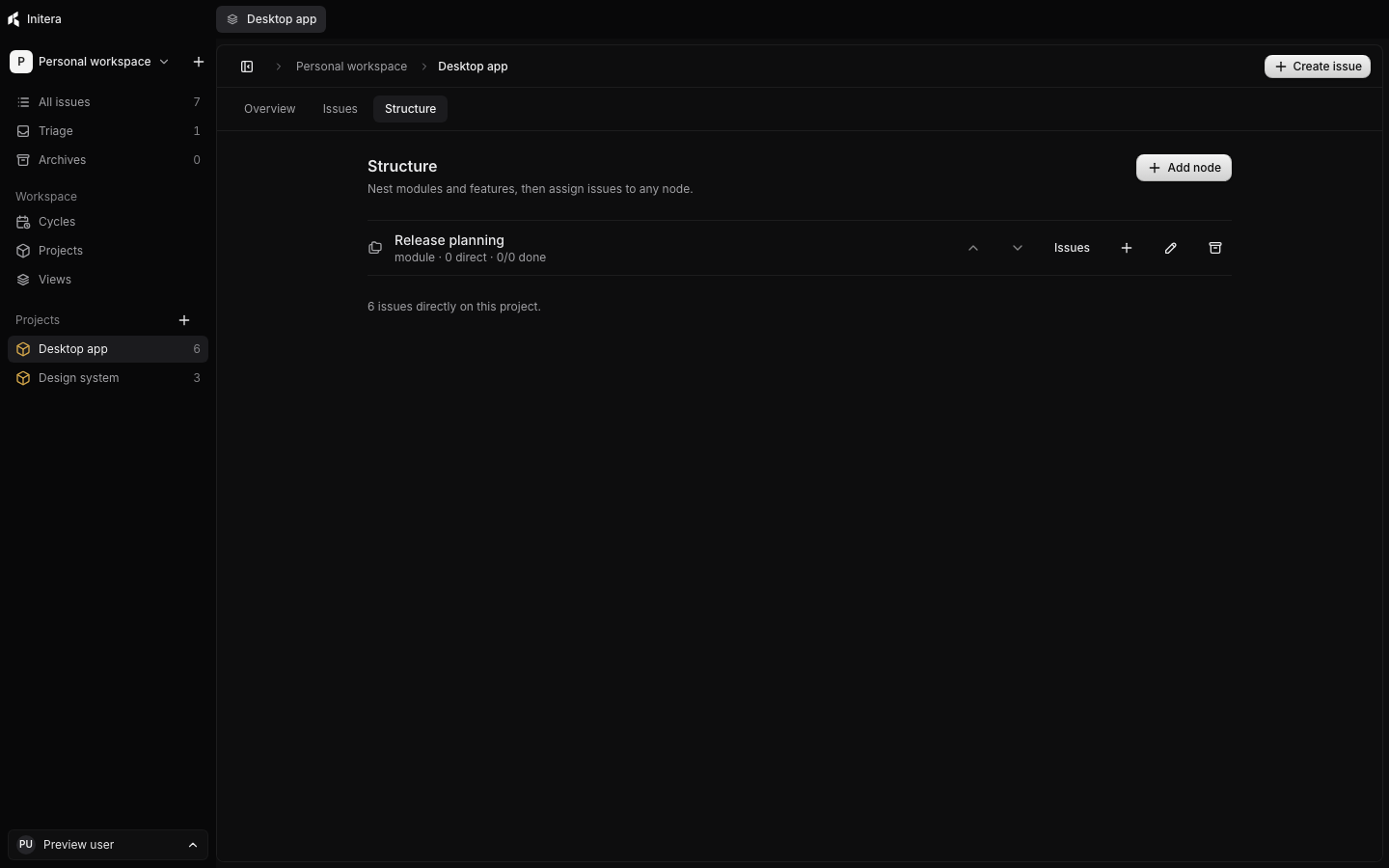Open Archives in sidebar

click(108, 160)
